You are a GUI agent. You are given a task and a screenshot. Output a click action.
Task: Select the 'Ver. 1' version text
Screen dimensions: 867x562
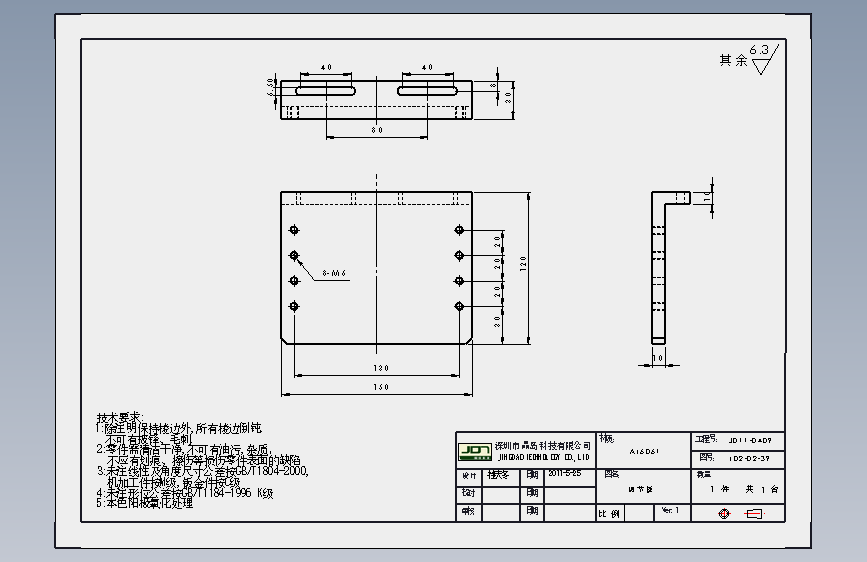670,510
